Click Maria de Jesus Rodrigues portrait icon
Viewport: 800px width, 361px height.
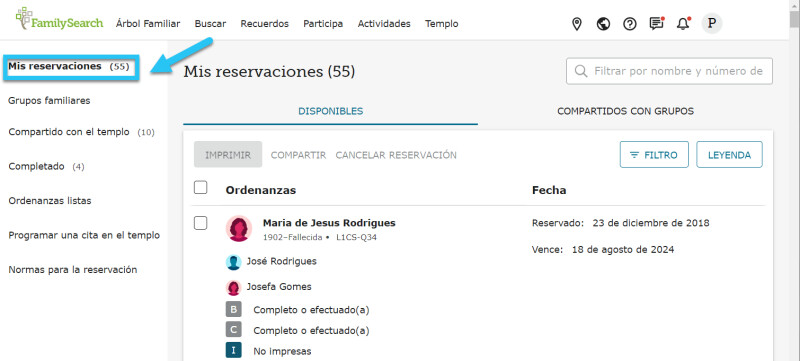click(x=239, y=228)
